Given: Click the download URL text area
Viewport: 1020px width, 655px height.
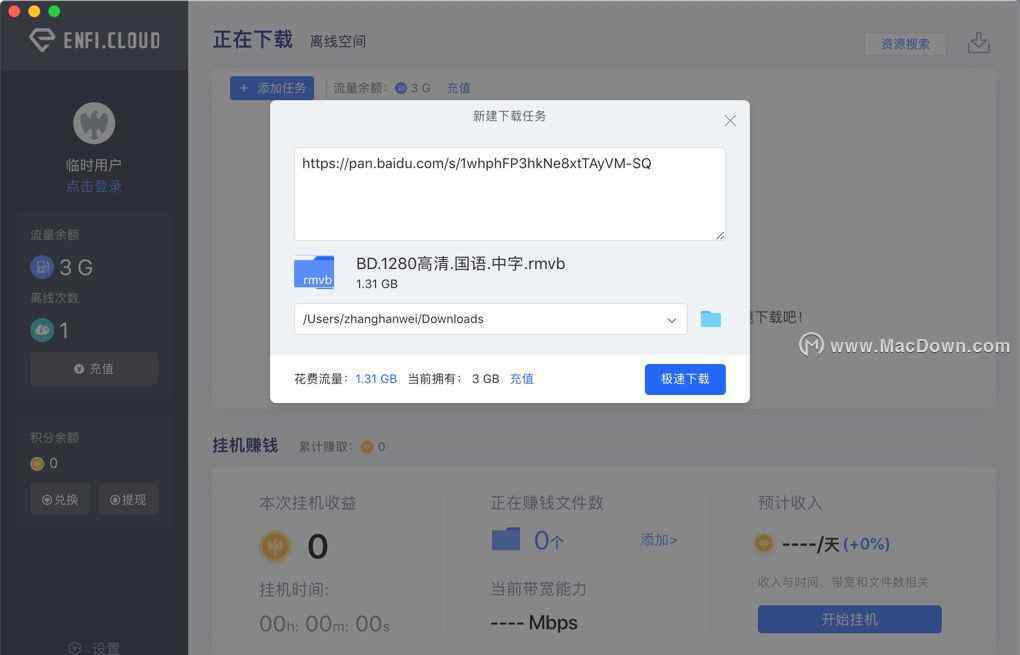Looking at the screenshot, I should [x=509, y=194].
